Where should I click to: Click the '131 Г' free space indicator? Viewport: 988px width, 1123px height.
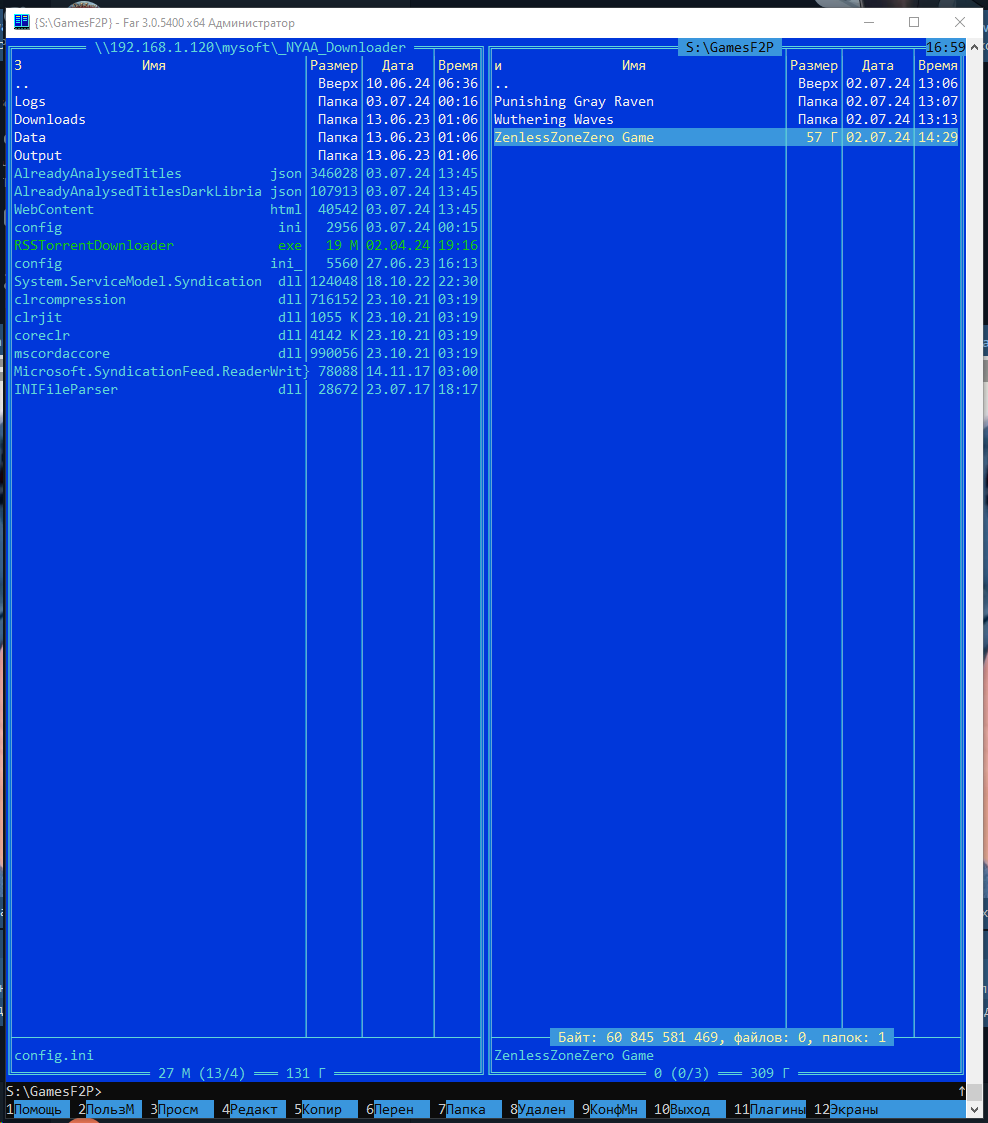pyautogui.click(x=306, y=1074)
